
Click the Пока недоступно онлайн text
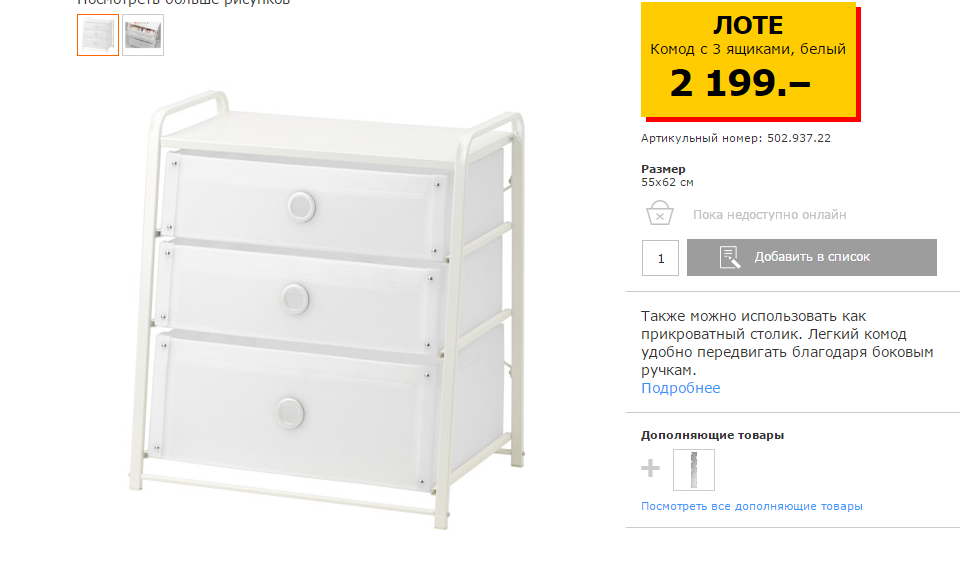tap(770, 215)
